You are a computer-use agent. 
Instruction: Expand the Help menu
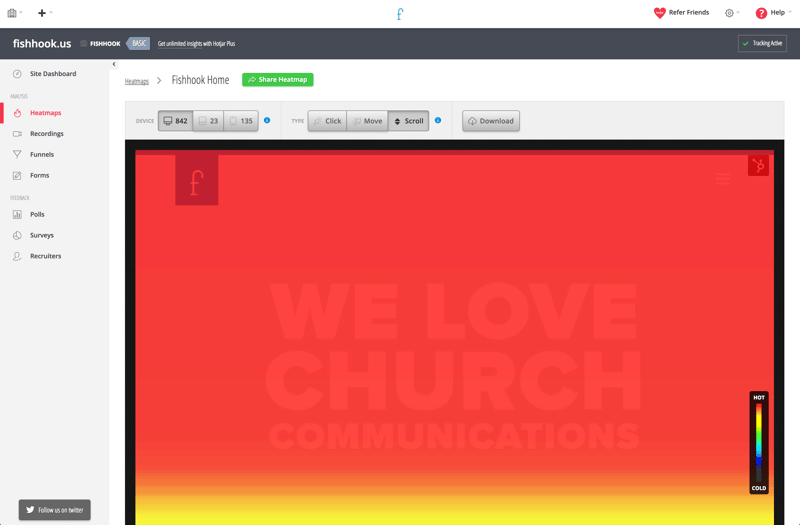781,13
